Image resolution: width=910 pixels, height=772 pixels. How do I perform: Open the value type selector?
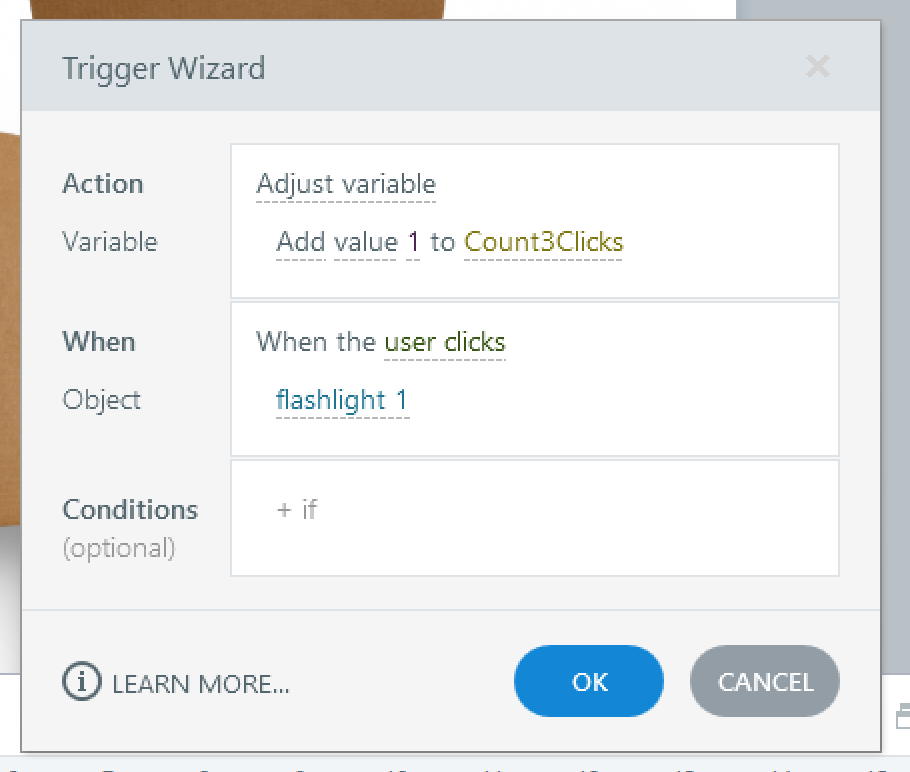point(365,243)
